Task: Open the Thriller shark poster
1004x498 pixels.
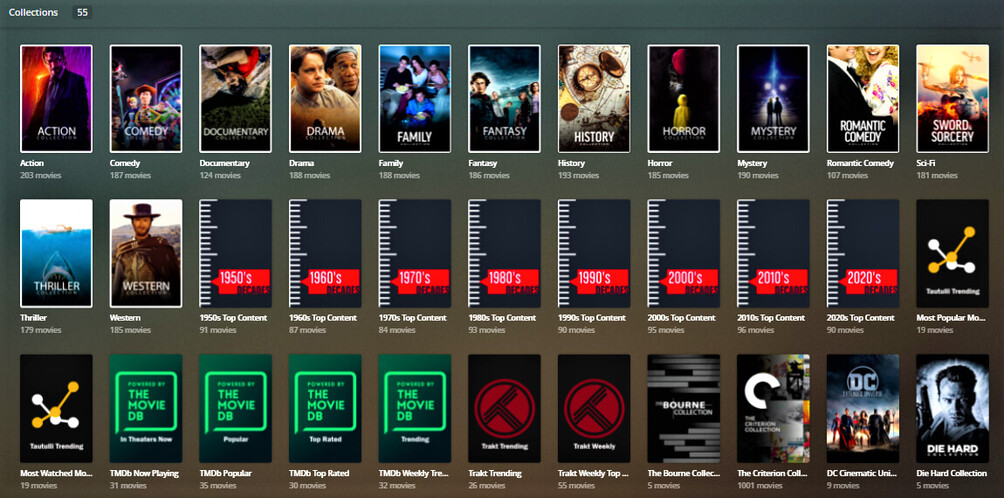Action: [56, 253]
